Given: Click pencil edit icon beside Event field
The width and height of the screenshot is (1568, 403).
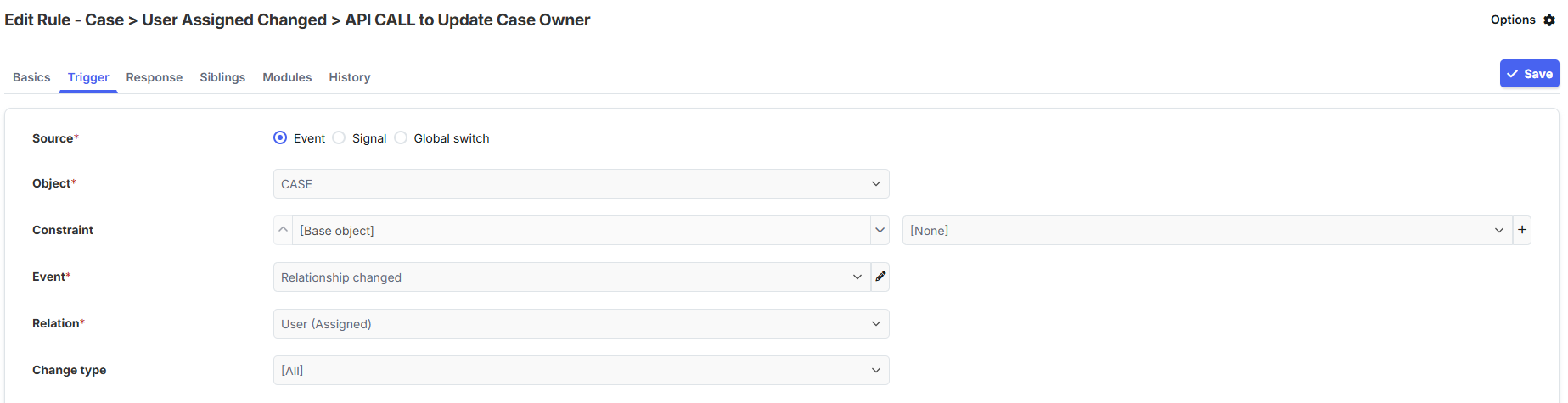Looking at the screenshot, I should pos(880,277).
